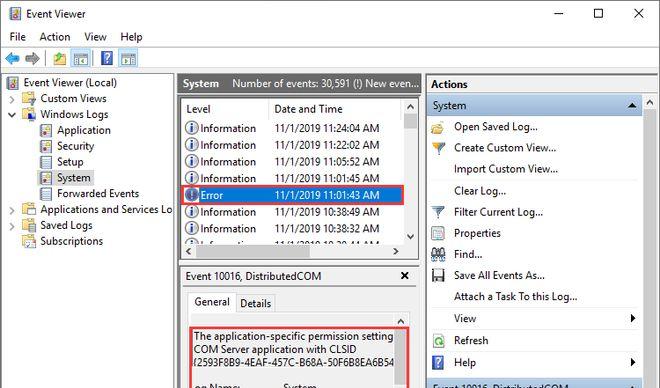Image resolution: width=660 pixels, height=388 pixels.
Task: Expand the Saved Logs tree node
Action: pos(12,226)
